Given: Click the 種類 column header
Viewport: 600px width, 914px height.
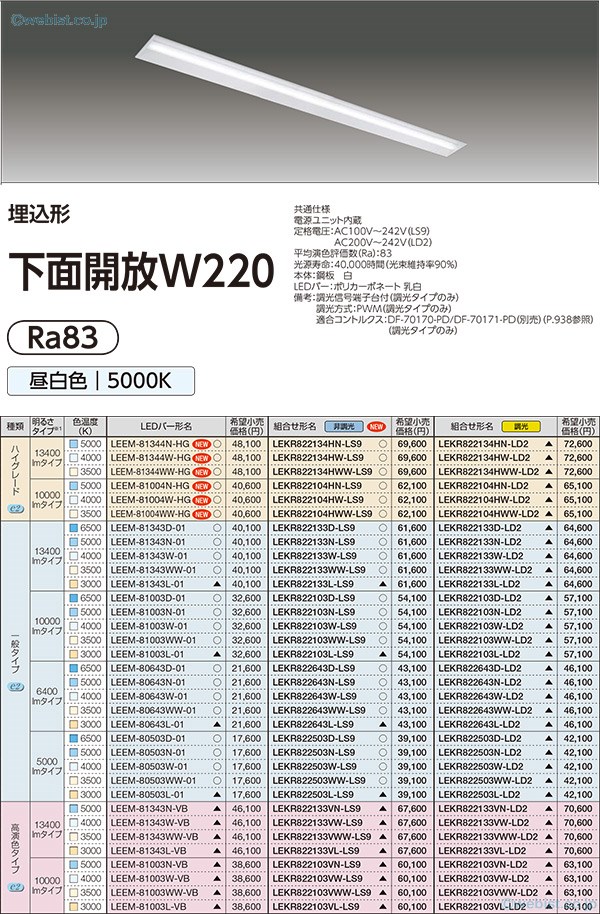Looking at the screenshot, I should [x=15, y=426].
